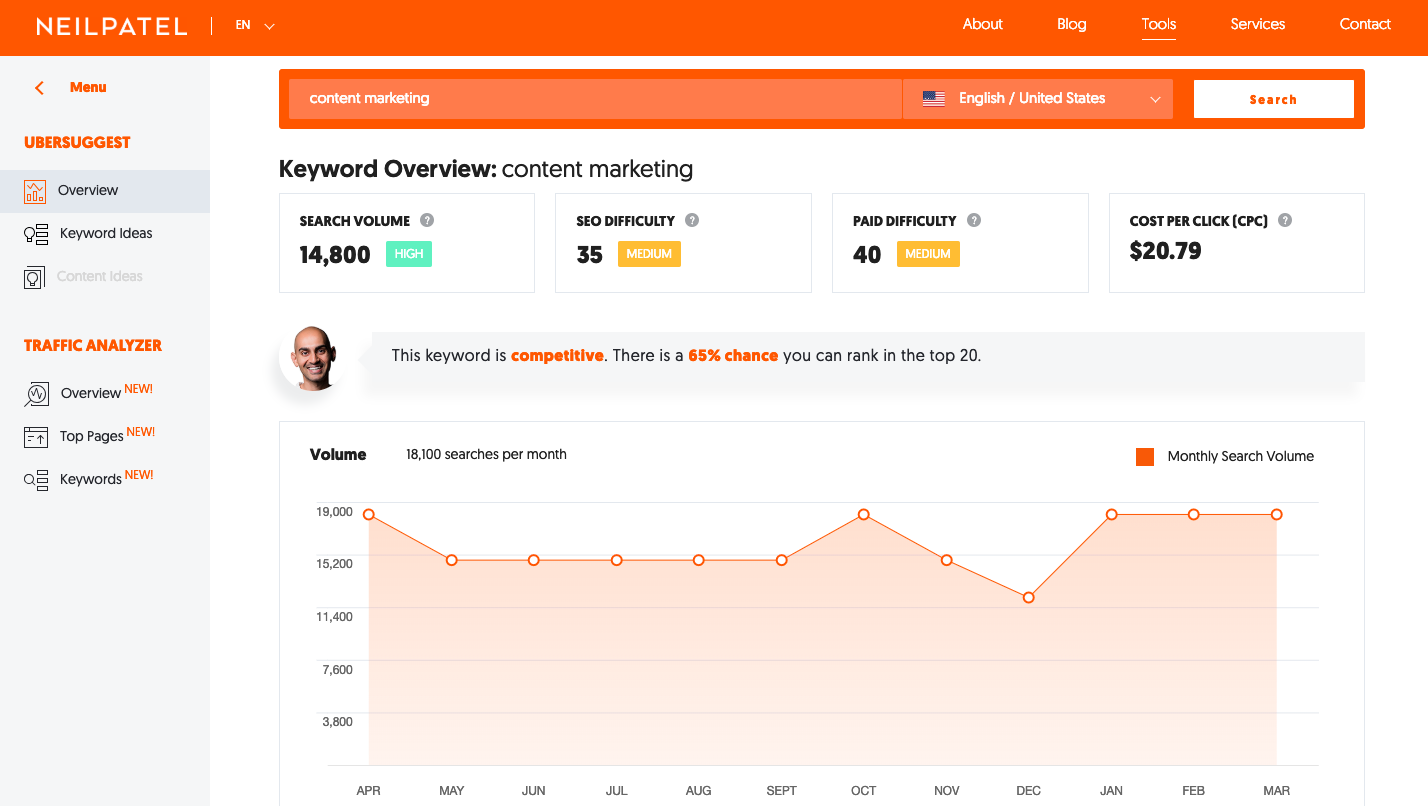Viewport: 1428px width, 806px height.
Task: Open the English / United States dropdown
Action: (x=1038, y=99)
